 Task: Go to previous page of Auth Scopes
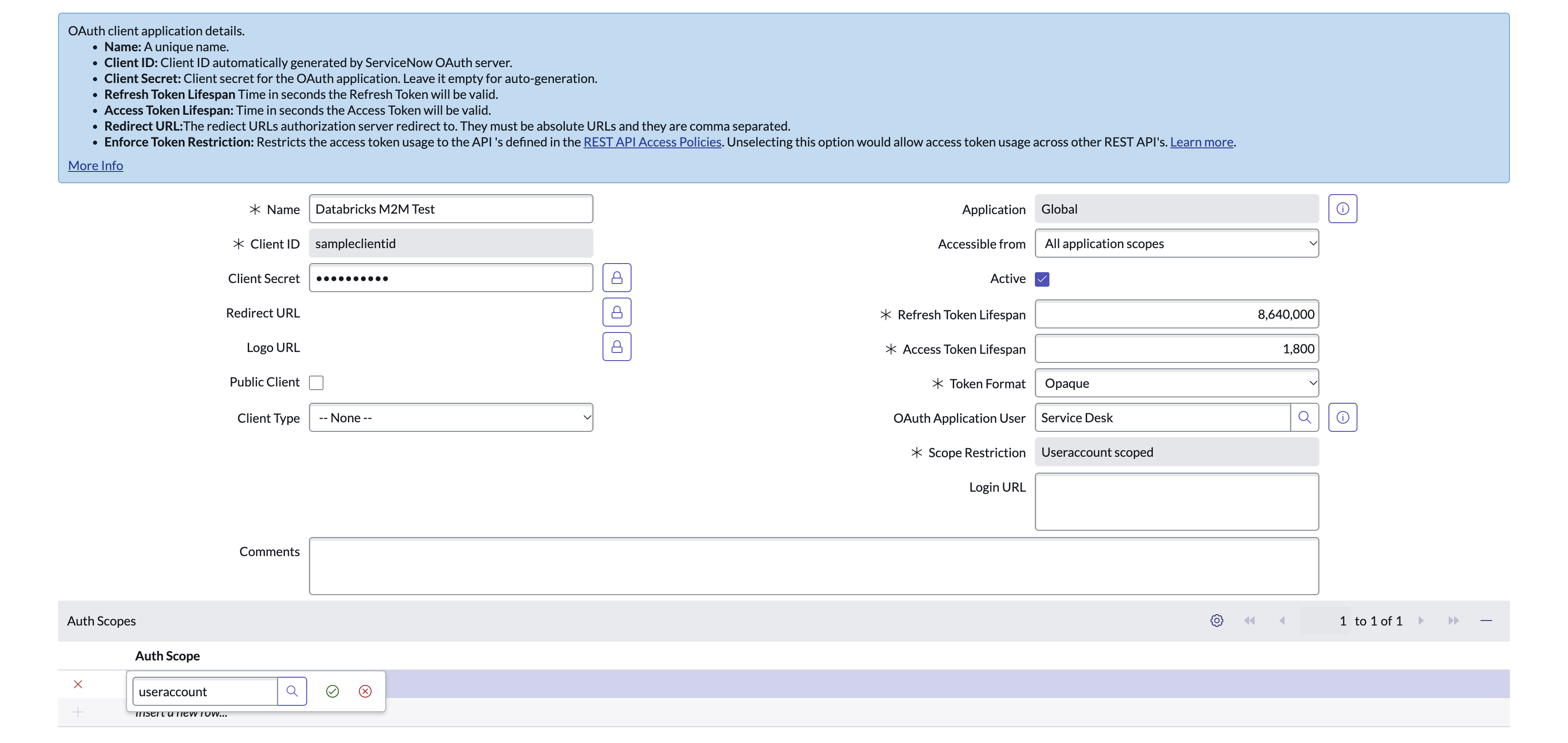pyautogui.click(x=1282, y=621)
